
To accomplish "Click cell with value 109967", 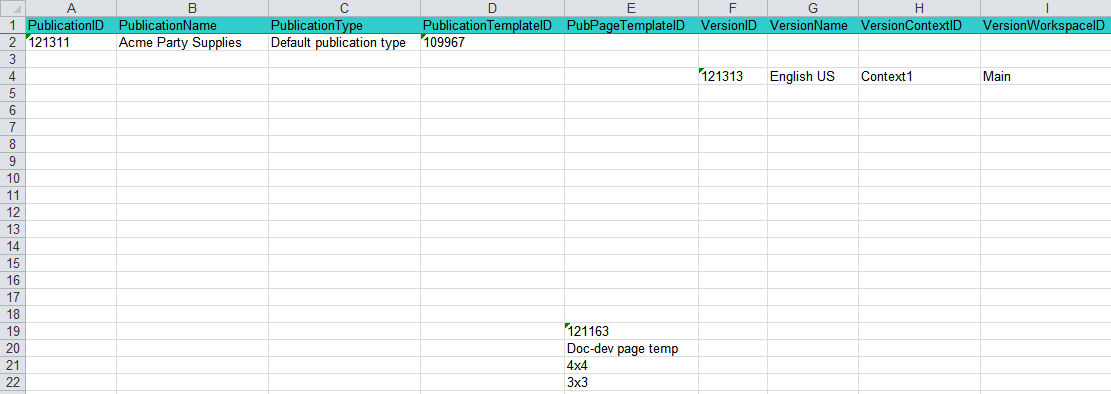I will click(x=492, y=43).
